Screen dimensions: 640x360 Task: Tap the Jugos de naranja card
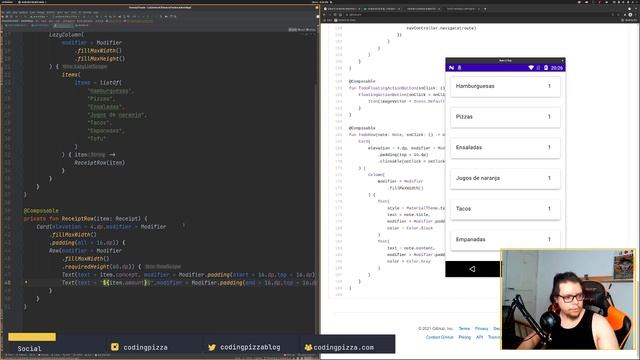tap(505, 178)
